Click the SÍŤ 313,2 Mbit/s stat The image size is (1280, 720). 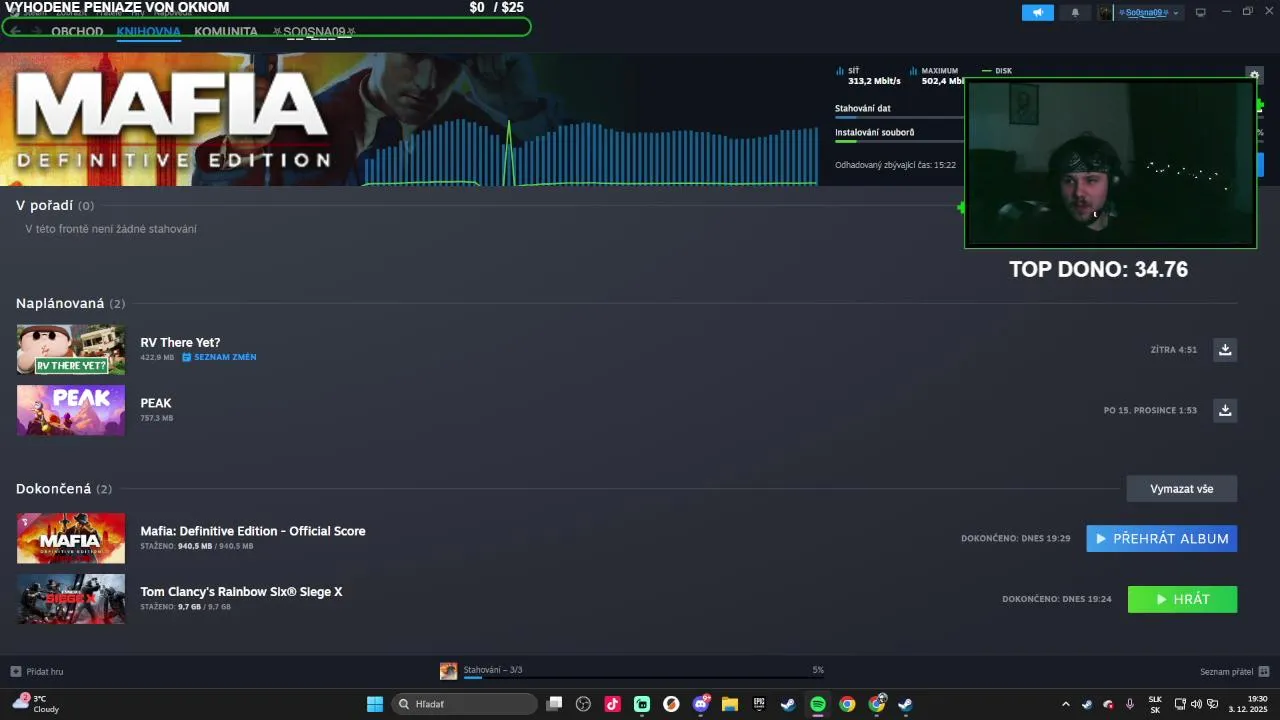pos(868,76)
